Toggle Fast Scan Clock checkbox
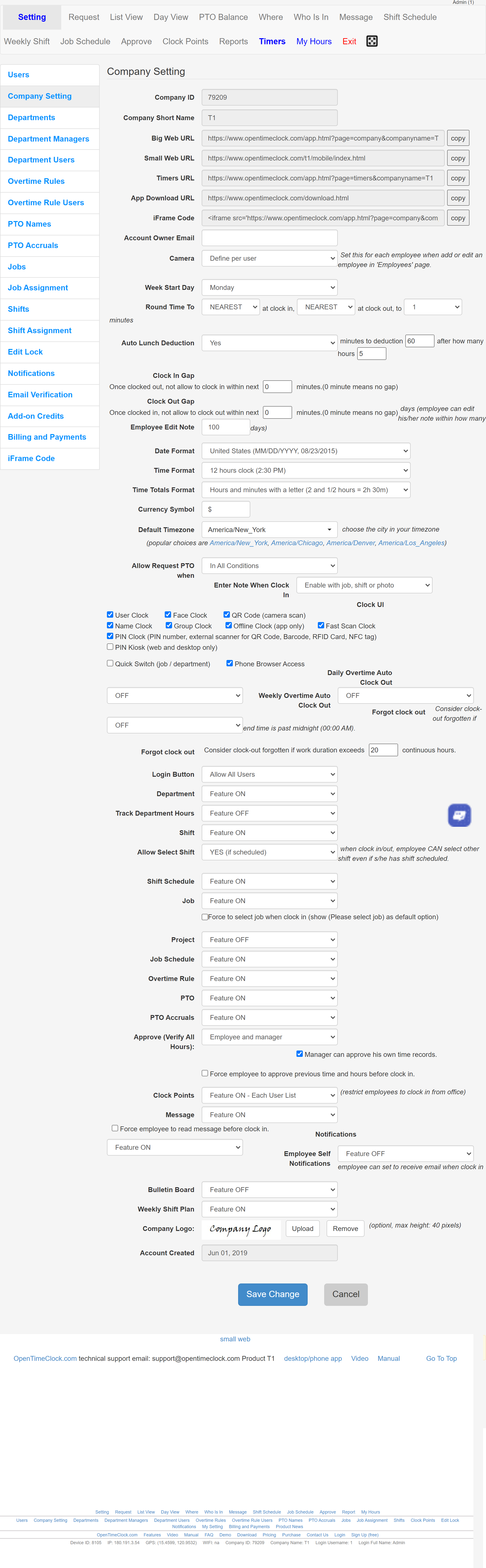The width and height of the screenshot is (486, 1568). coord(321,625)
